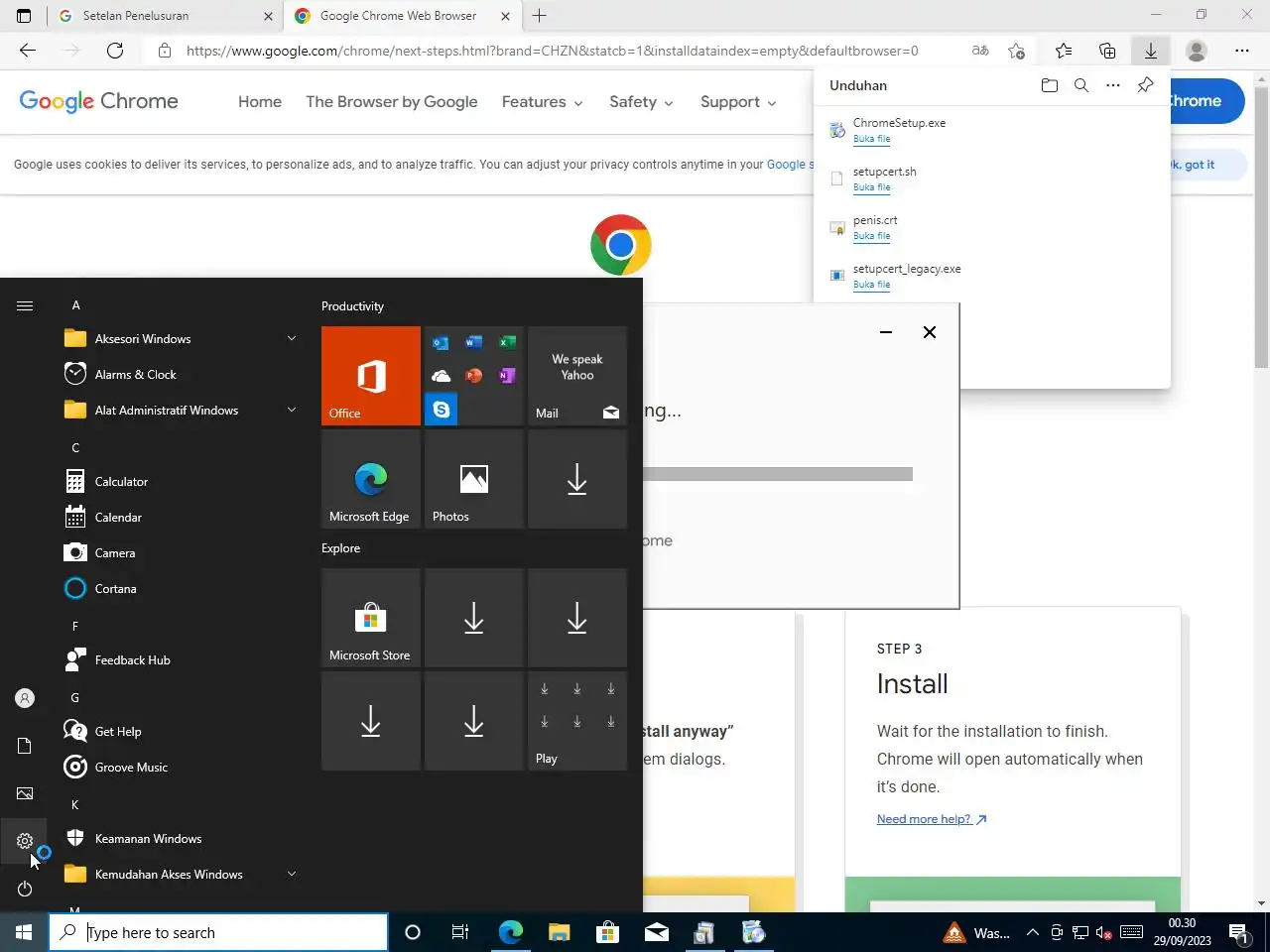This screenshot has height=952, width=1270.
Task: Open Cortana from the app list
Action: coord(179,589)
